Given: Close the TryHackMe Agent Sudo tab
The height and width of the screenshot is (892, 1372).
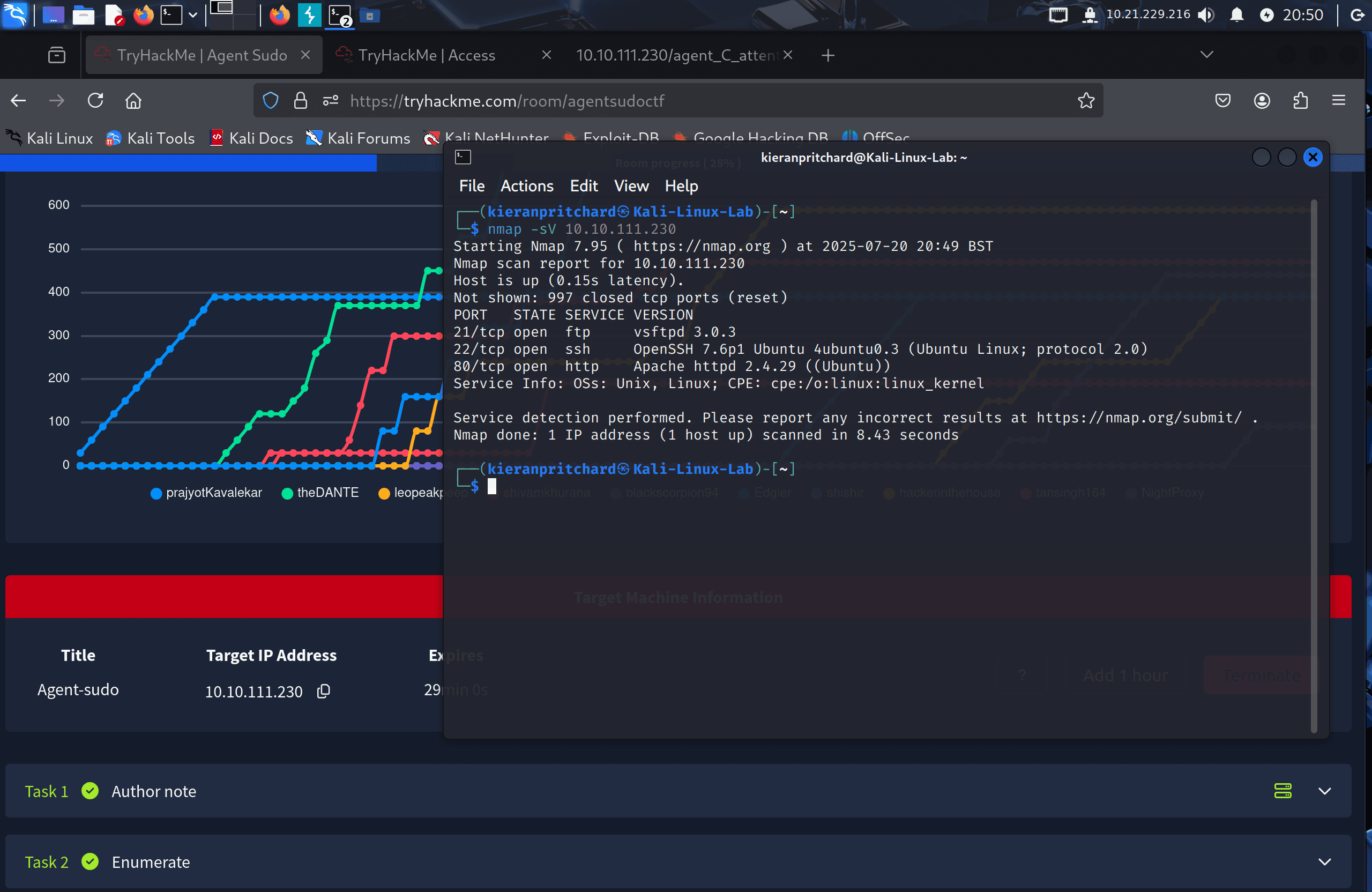Looking at the screenshot, I should (305, 55).
